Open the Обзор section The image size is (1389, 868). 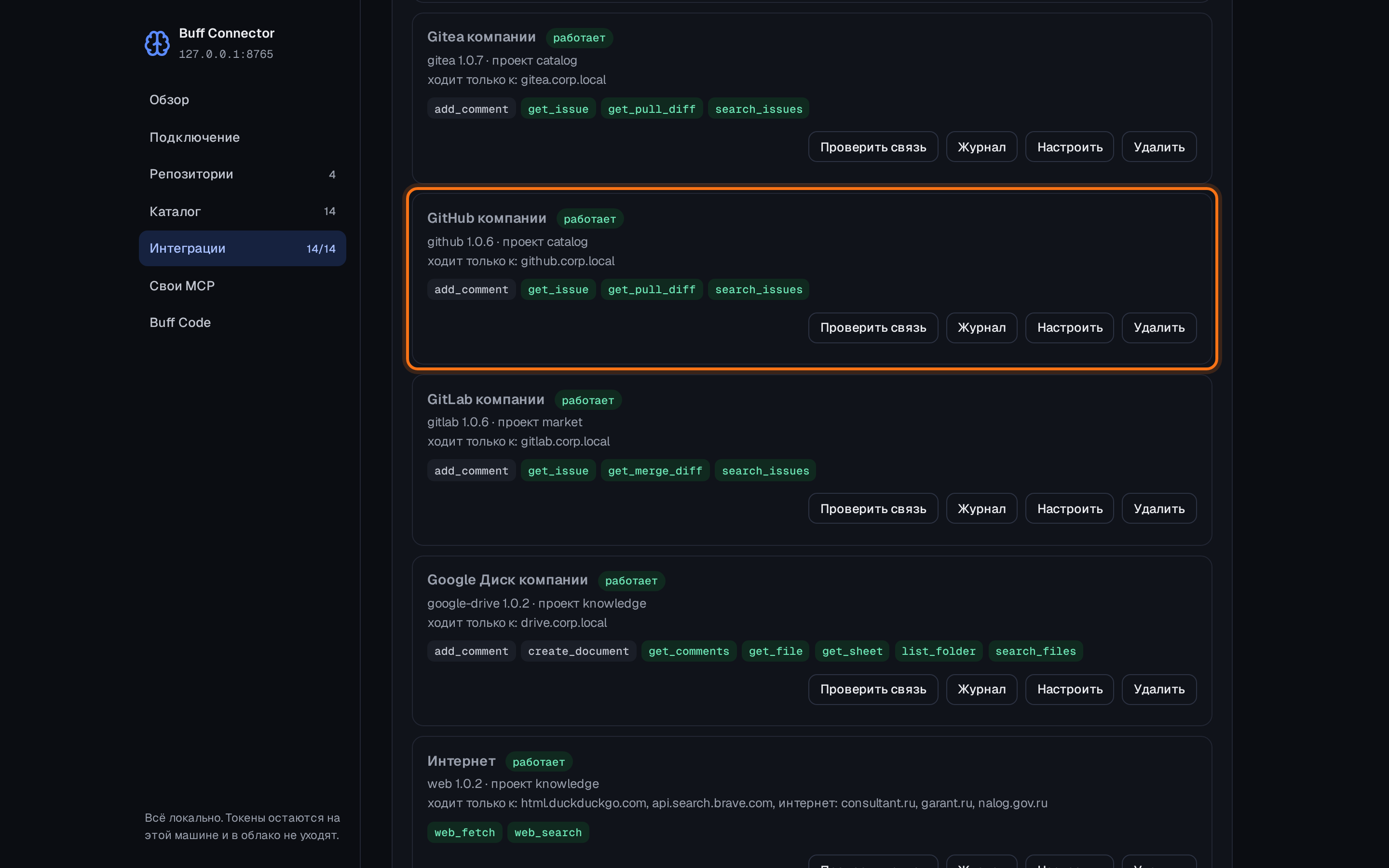point(242,100)
